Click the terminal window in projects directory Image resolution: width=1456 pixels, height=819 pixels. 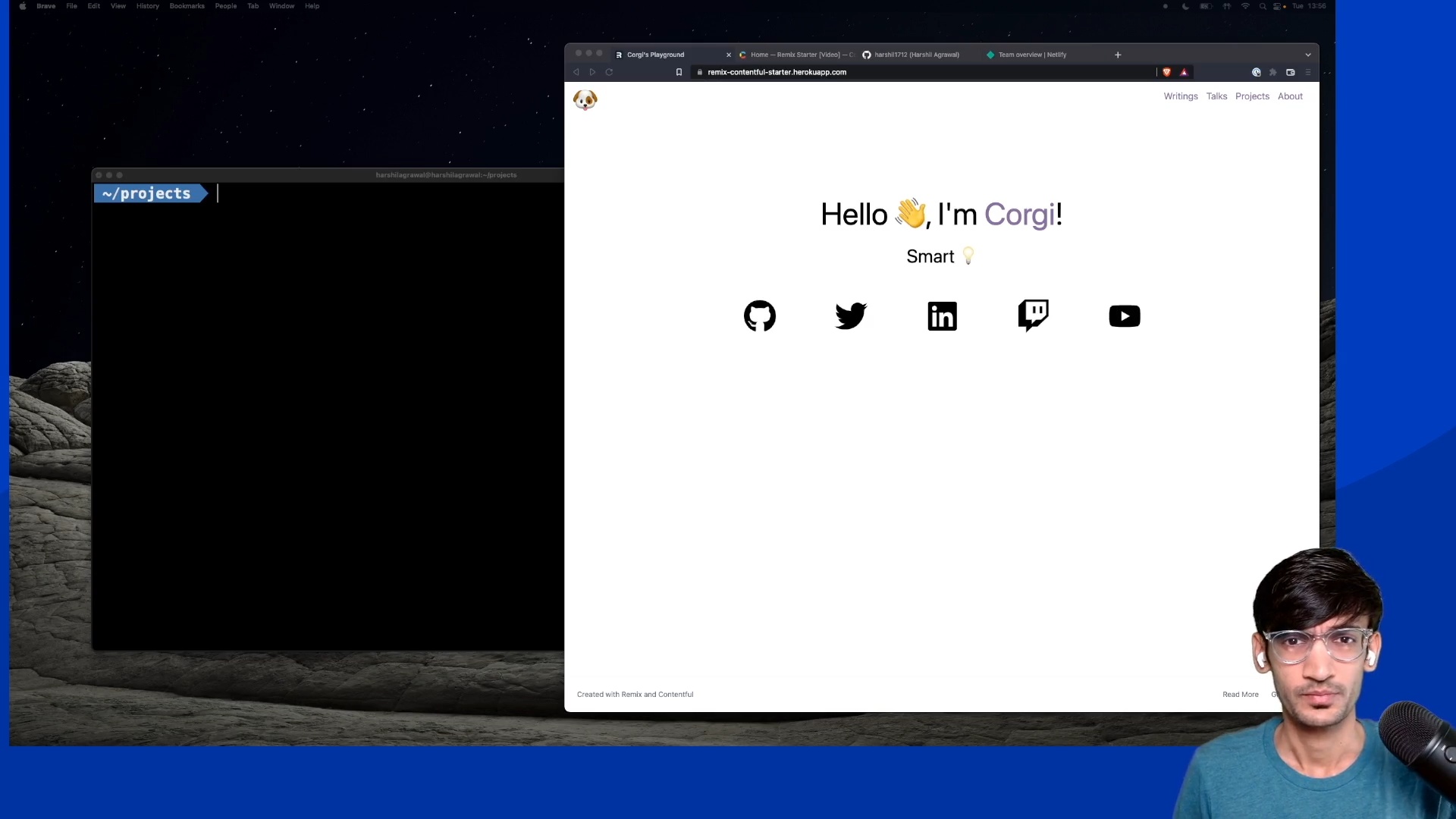coord(329,410)
